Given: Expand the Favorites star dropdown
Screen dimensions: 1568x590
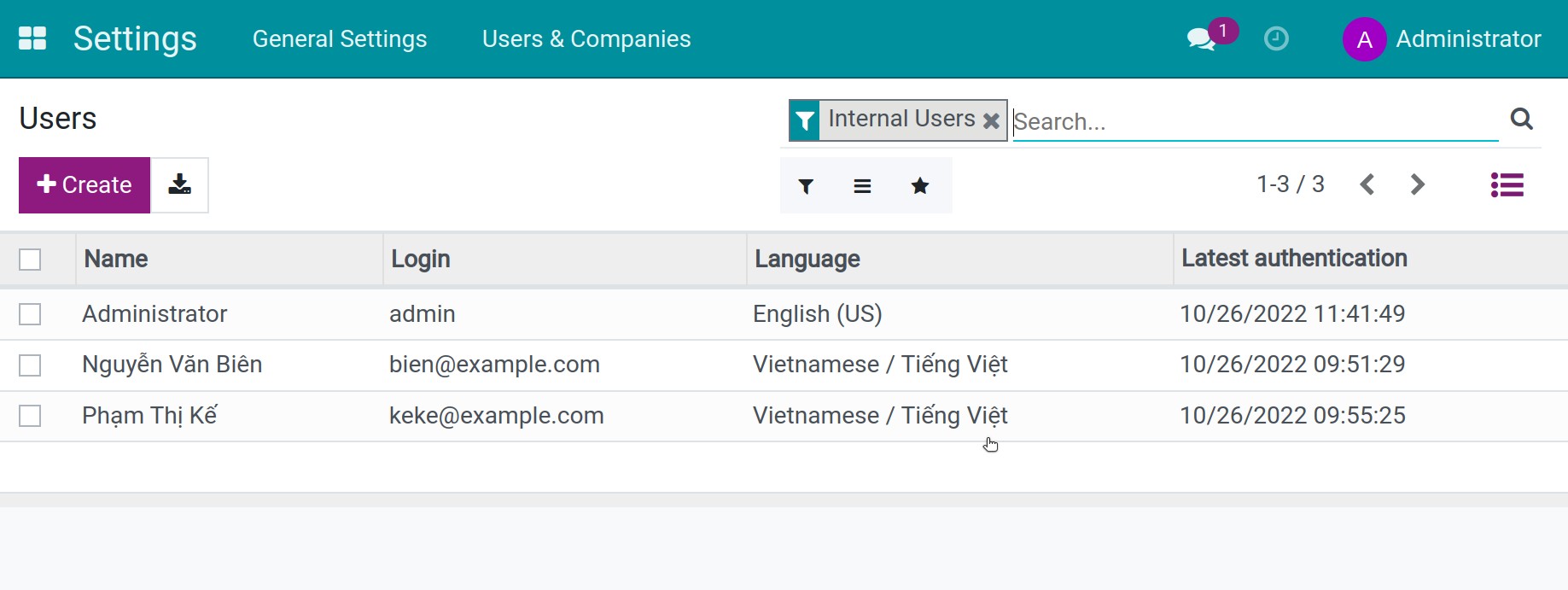Looking at the screenshot, I should point(919,186).
